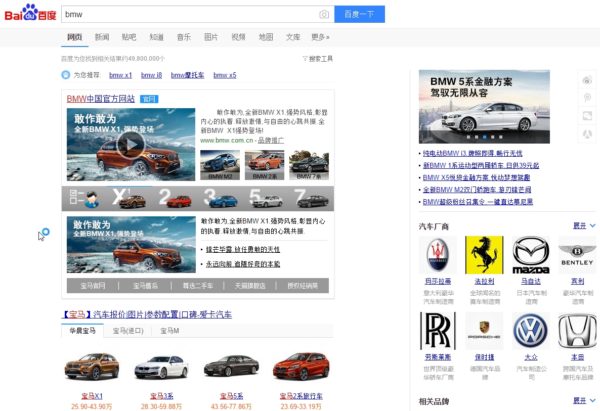Open the BMW 7系 thumbnail
600x411 pixels.
pos(309,165)
